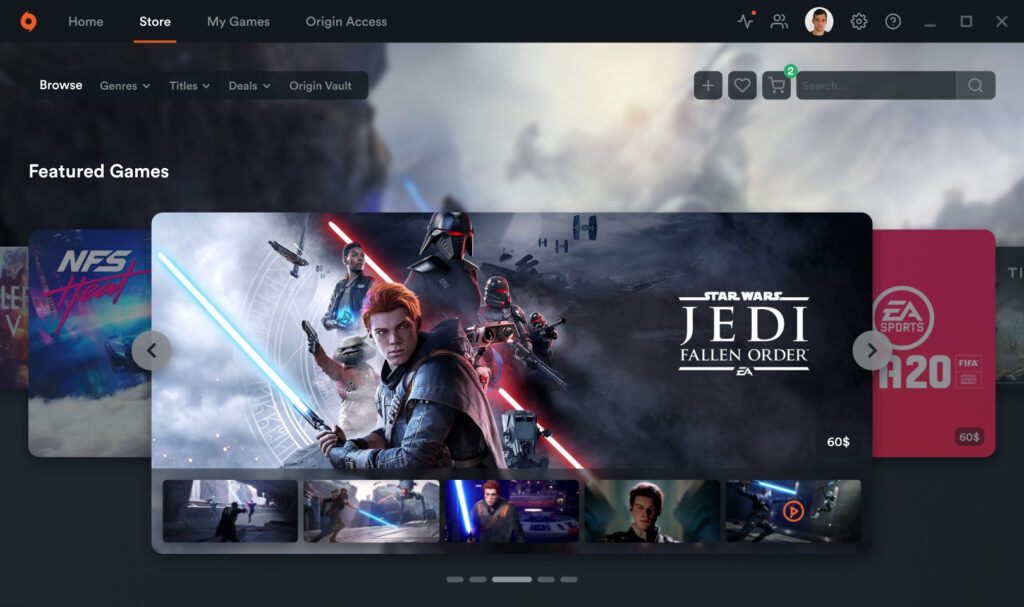This screenshot has width=1024, height=607.
Task: Close the Origin window
Action: pos(1002,22)
